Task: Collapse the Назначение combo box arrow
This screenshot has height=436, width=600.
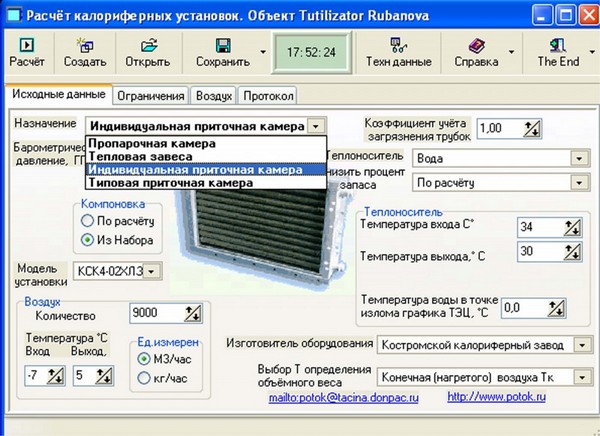Action: click(x=316, y=126)
